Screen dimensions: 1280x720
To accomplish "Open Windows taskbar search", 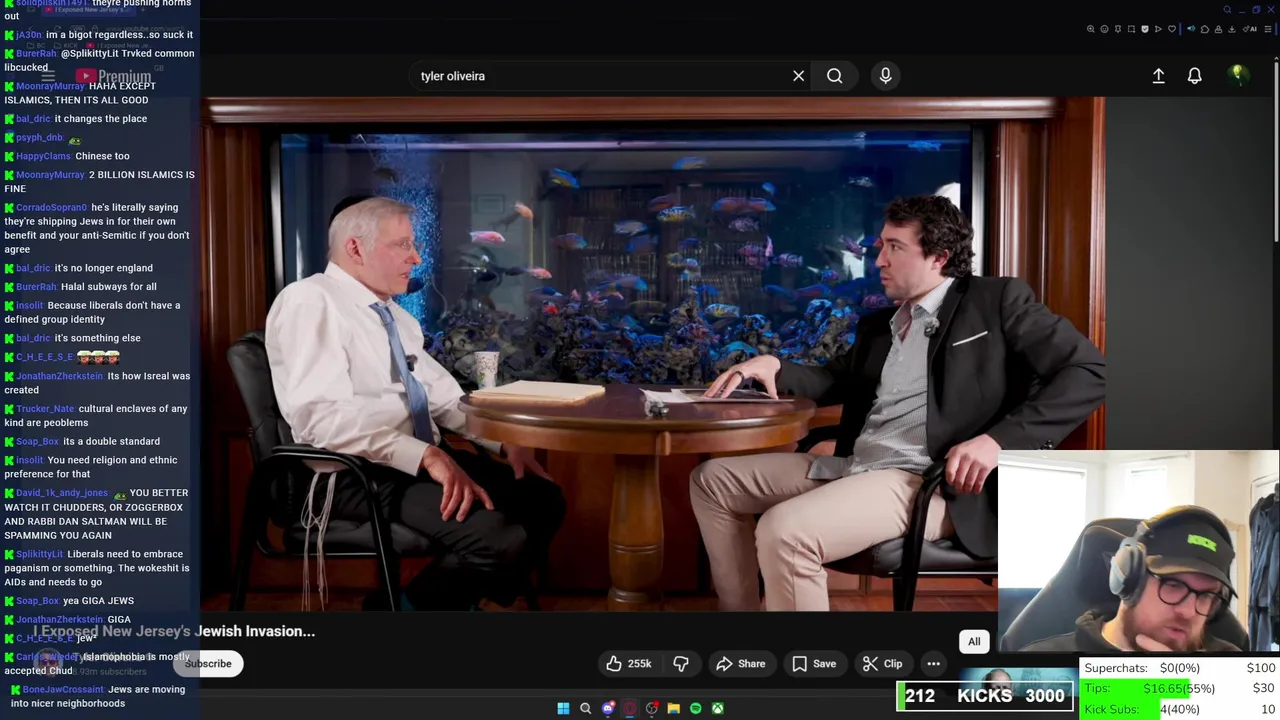I will click(x=586, y=708).
